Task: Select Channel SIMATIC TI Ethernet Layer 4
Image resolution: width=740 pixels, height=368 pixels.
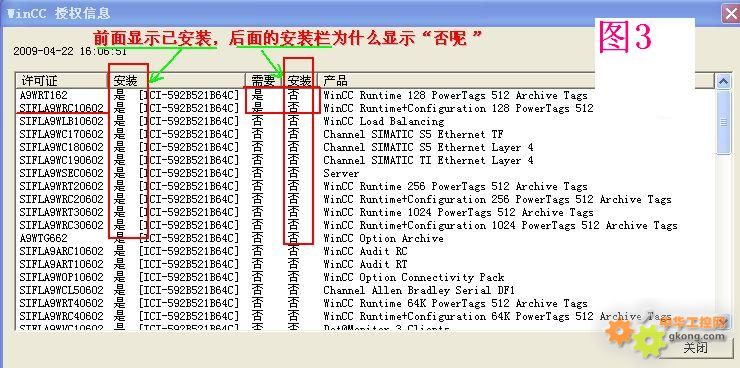Action: pos(365,160)
